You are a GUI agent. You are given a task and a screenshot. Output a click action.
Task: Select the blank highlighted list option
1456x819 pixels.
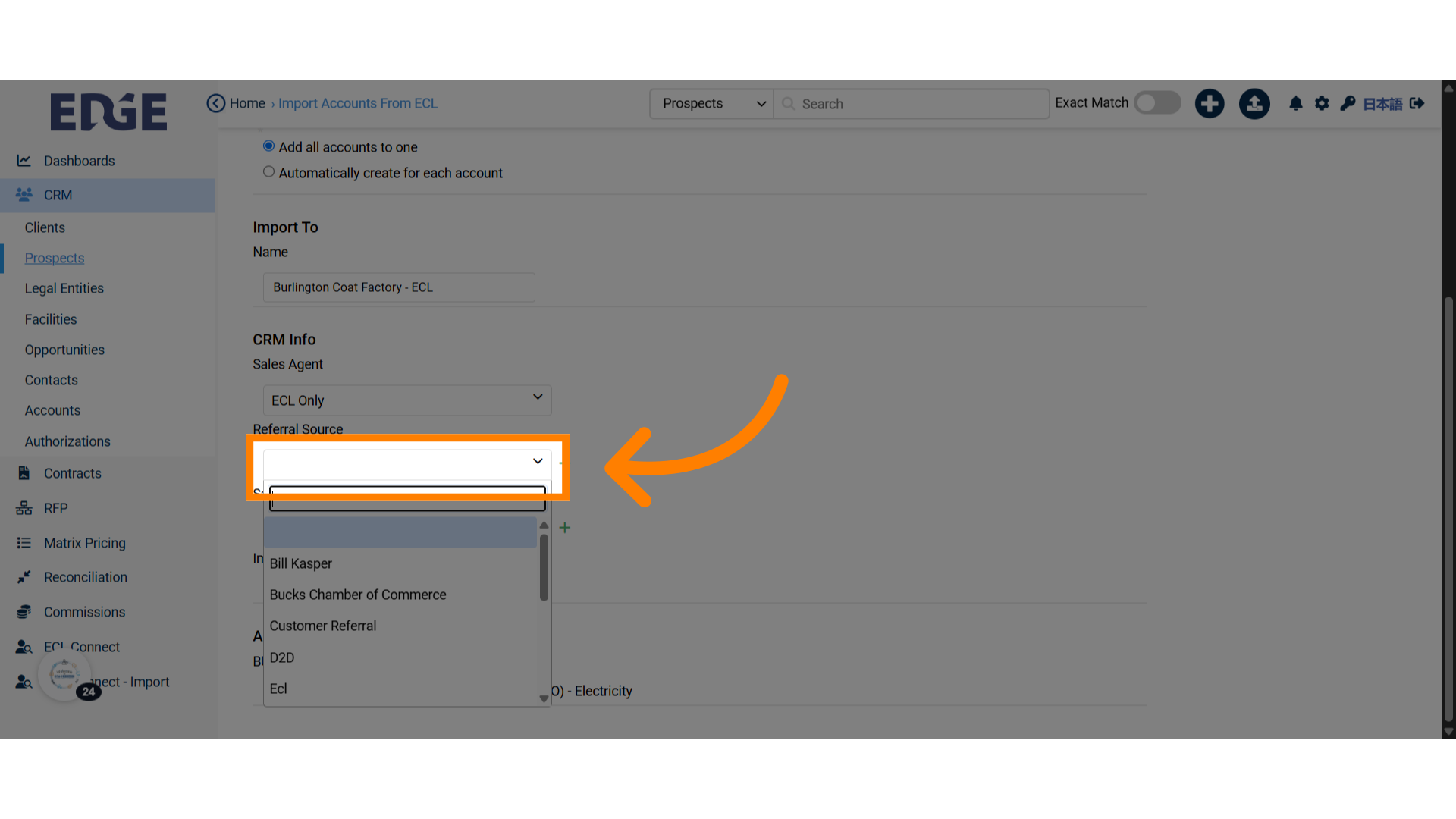pos(400,532)
